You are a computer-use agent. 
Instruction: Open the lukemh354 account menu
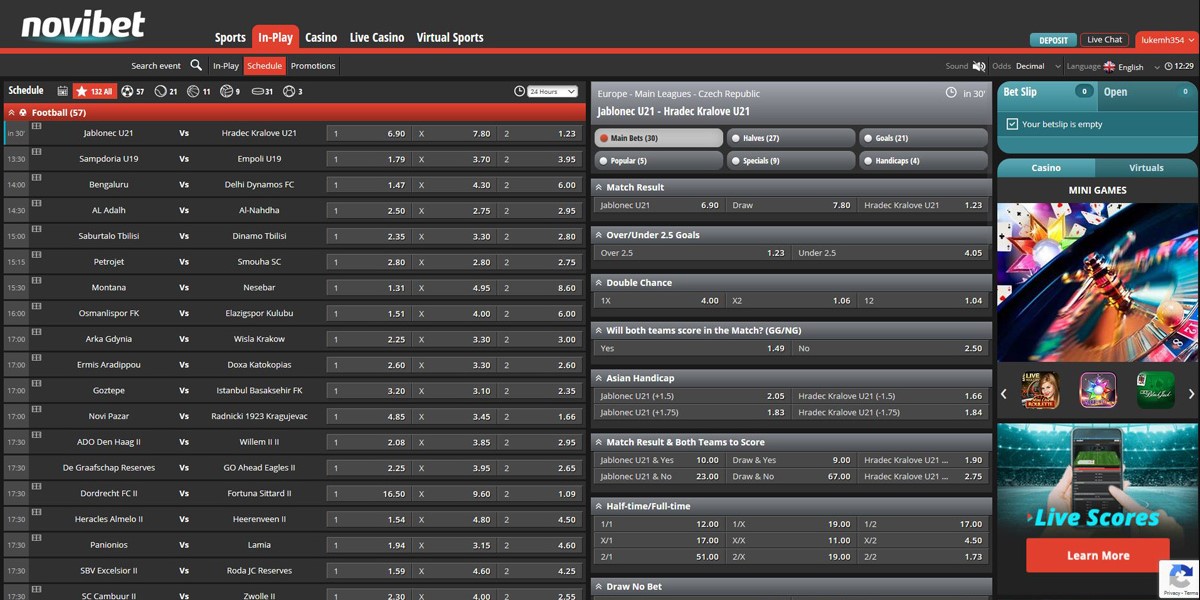[x=1166, y=40]
